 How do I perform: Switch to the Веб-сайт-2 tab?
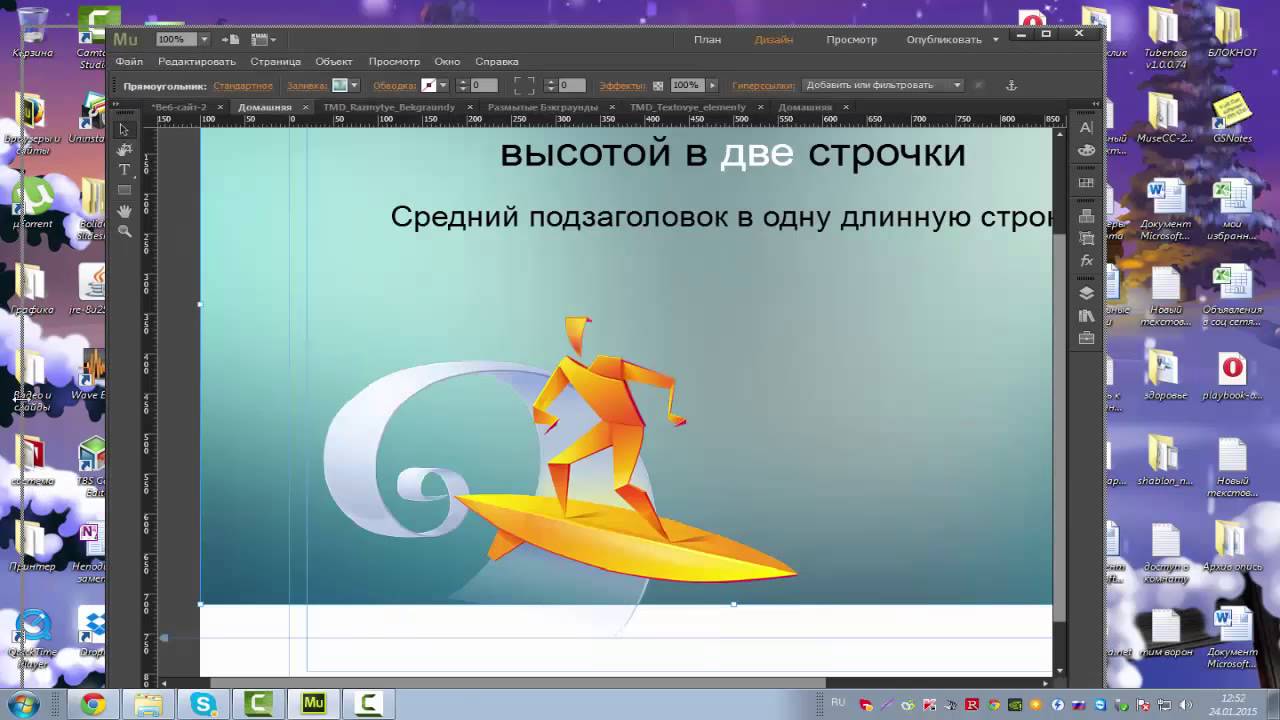[x=179, y=107]
